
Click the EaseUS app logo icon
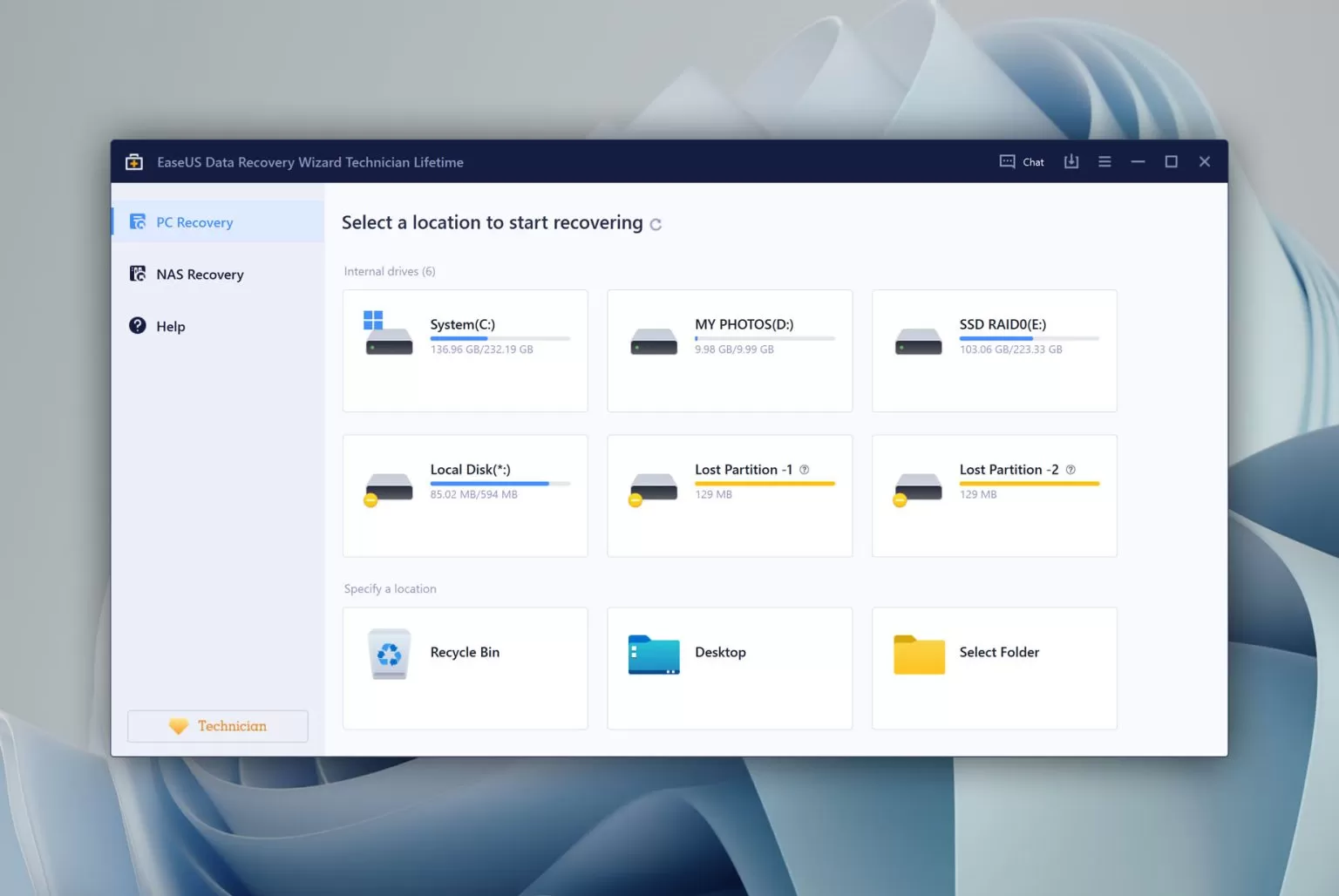[134, 162]
